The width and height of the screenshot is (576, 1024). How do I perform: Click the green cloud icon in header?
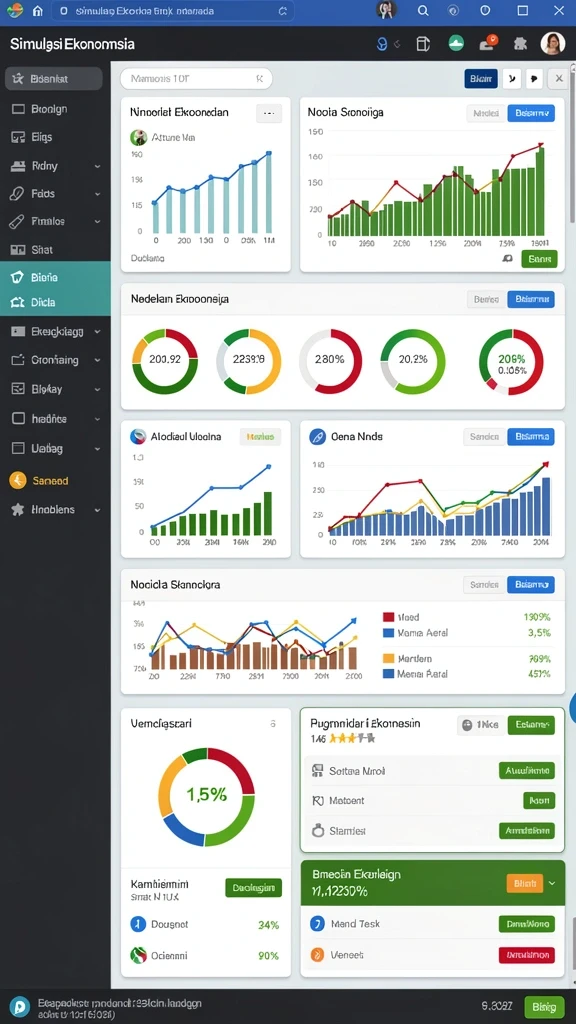tap(456, 44)
